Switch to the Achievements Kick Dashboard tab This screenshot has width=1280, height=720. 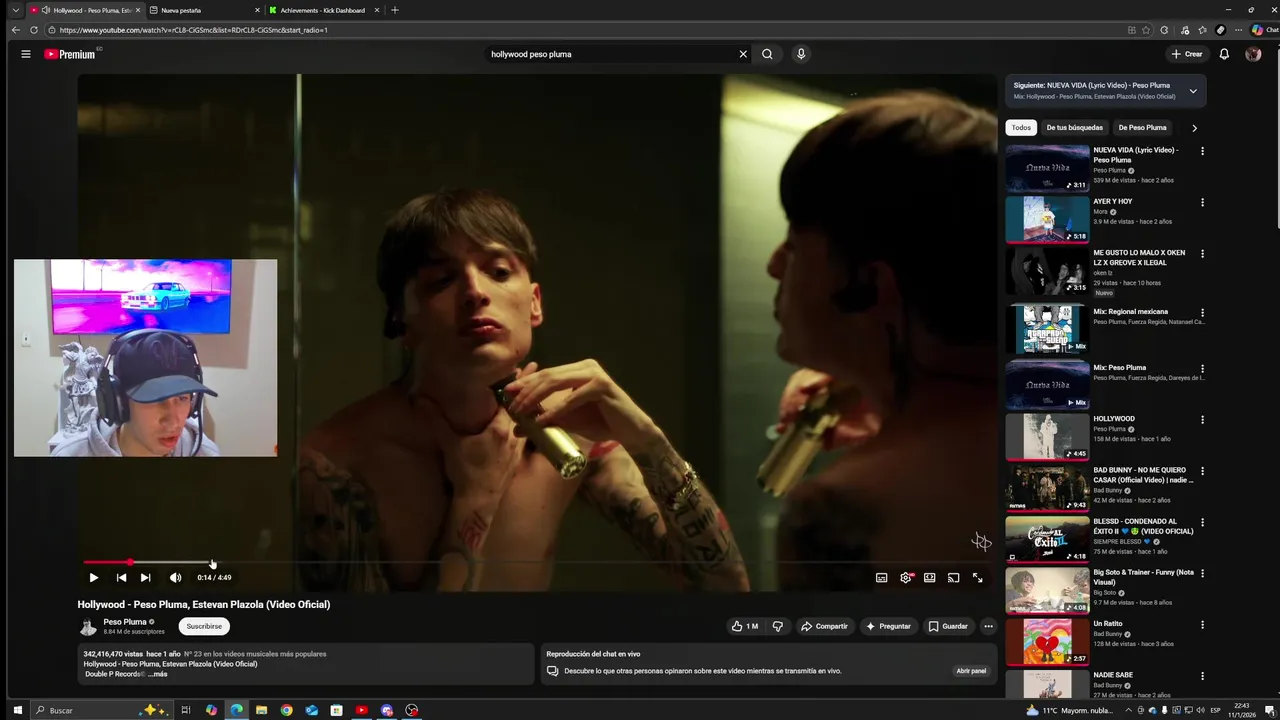(323, 10)
